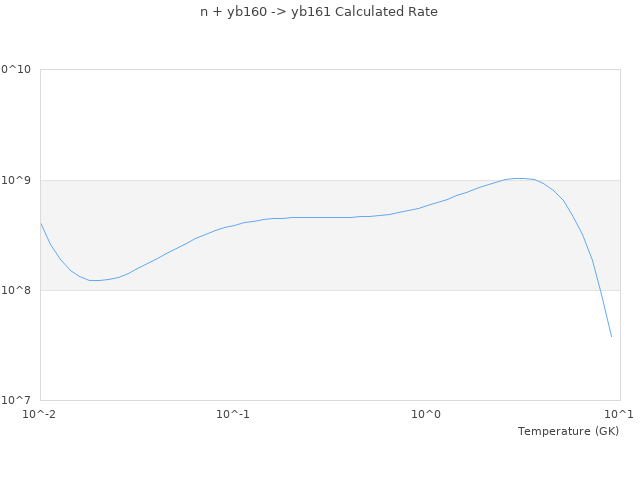640x480 pixels.
Task: Click the chart title 'Calculated Rate' text
Action: tap(319, 12)
